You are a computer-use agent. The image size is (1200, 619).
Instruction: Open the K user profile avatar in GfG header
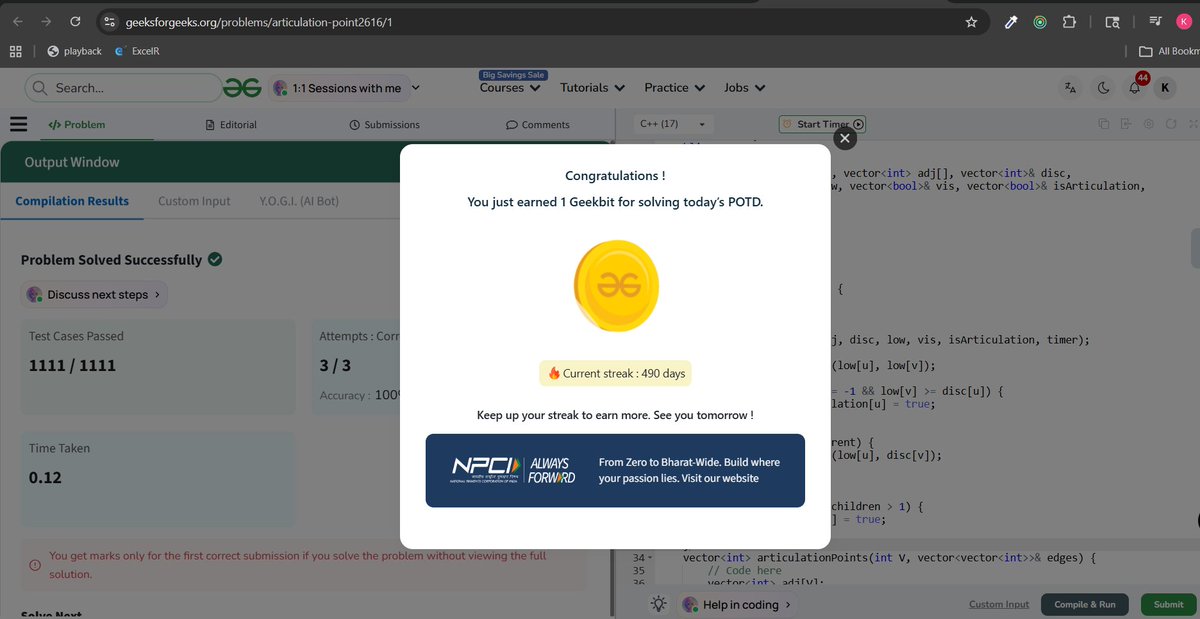[1164, 88]
